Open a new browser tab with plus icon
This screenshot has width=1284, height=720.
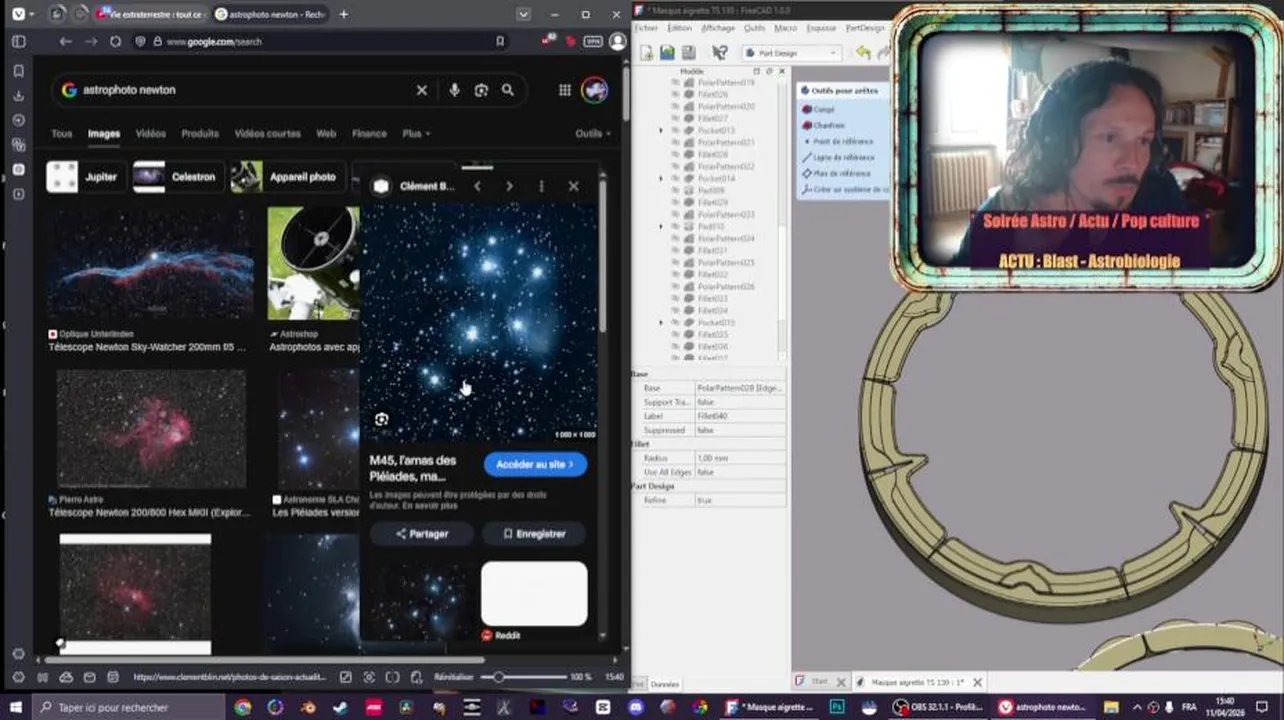[344, 14]
